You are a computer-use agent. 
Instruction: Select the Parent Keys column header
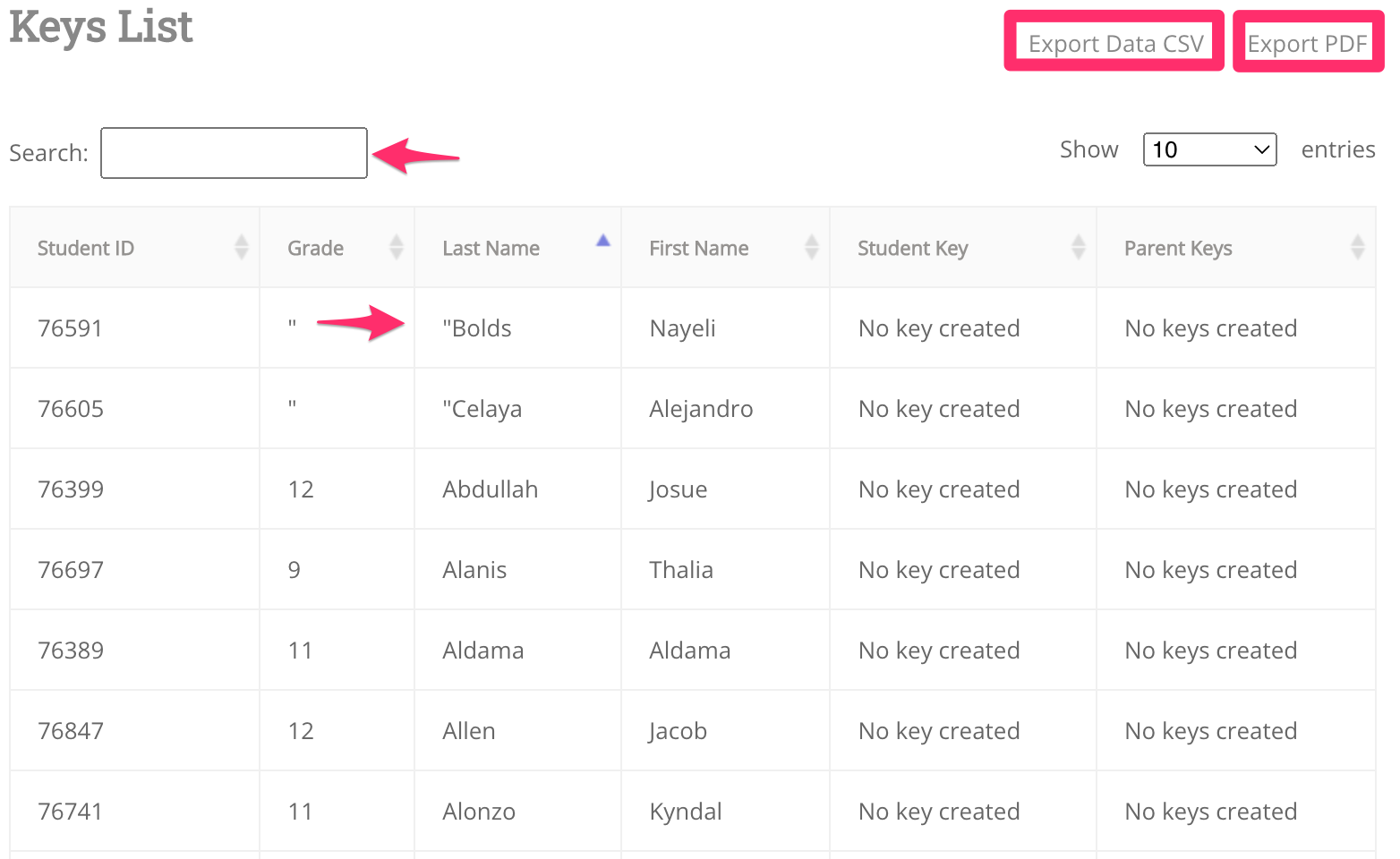click(x=1178, y=248)
